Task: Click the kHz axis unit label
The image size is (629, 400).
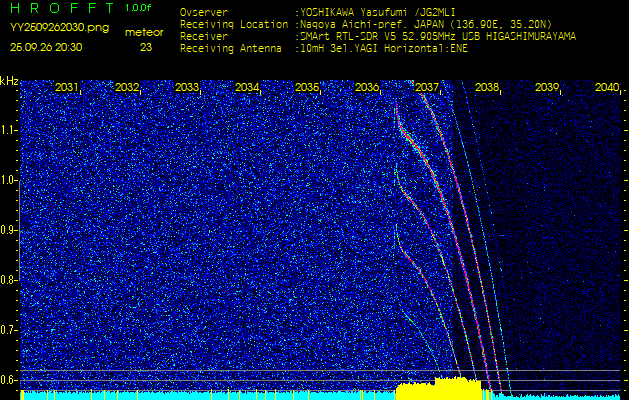Action: click(x=9, y=81)
